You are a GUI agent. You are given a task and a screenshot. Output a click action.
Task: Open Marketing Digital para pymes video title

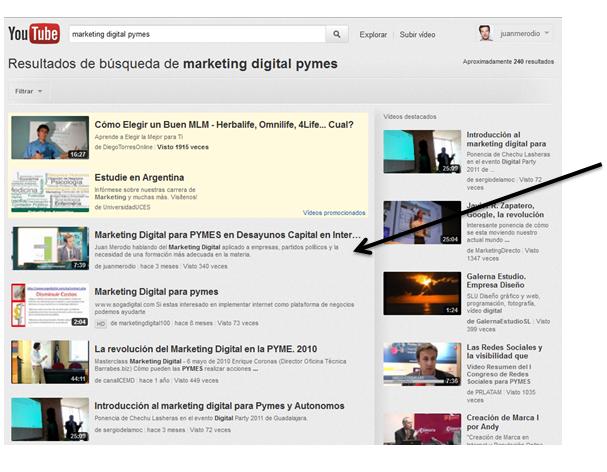tap(156, 292)
